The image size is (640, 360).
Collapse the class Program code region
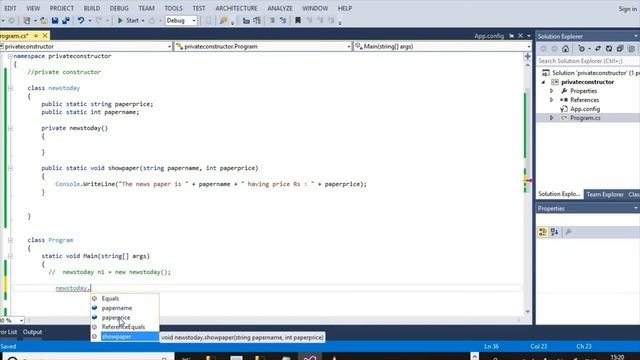tap(10, 240)
